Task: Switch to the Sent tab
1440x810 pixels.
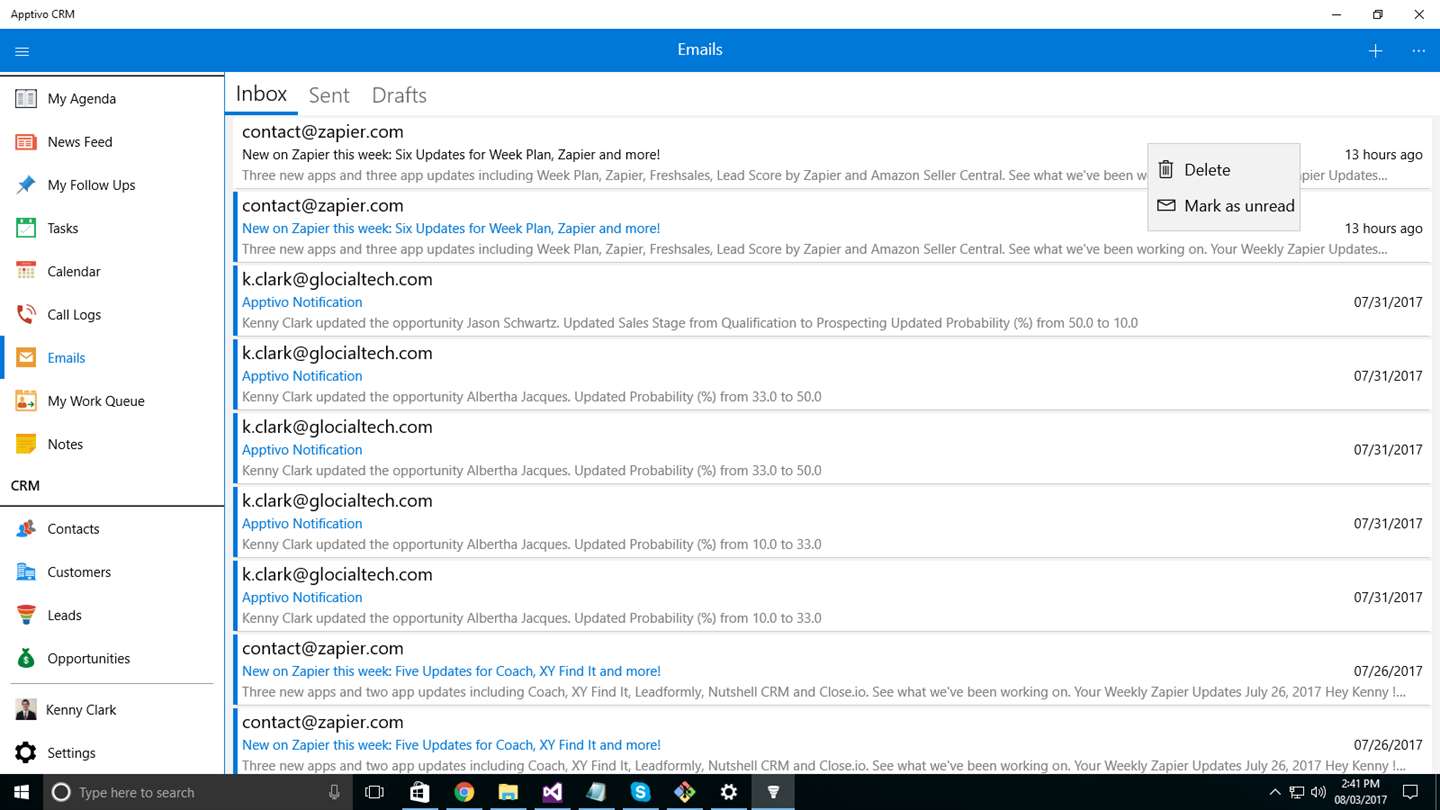Action: pos(329,95)
